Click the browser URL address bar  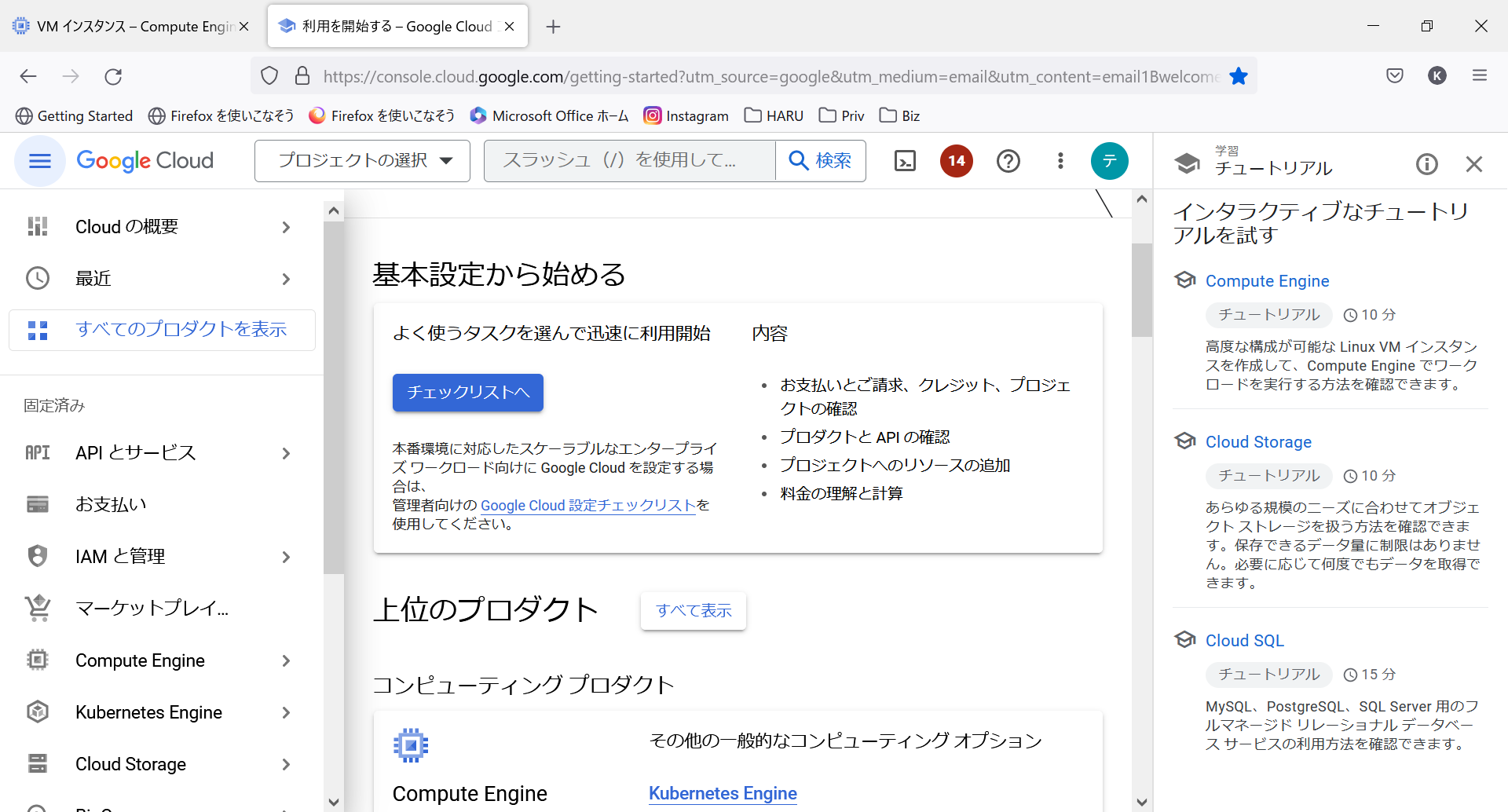(x=770, y=76)
